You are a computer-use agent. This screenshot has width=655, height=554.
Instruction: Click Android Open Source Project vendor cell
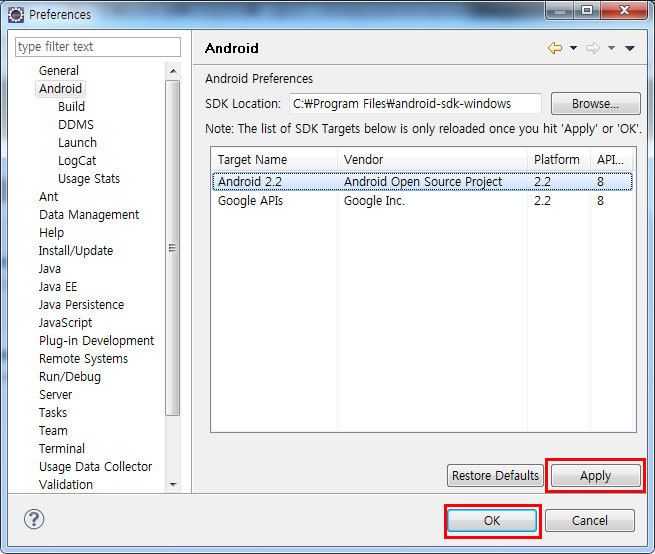click(423, 182)
